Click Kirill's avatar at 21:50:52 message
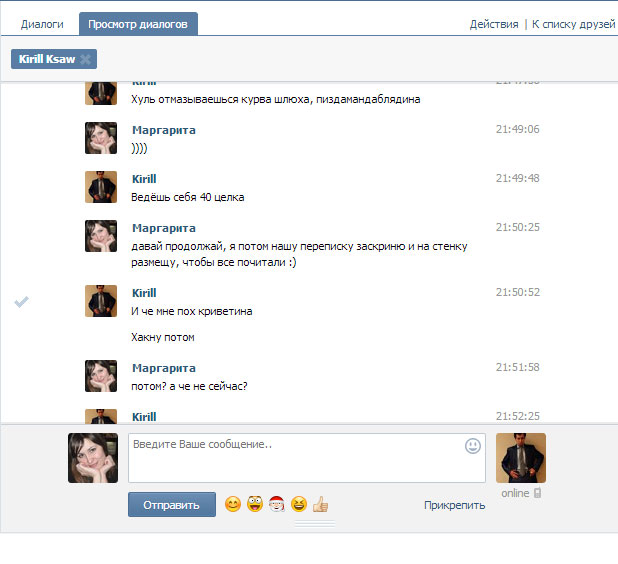 pyautogui.click(x=101, y=301)
